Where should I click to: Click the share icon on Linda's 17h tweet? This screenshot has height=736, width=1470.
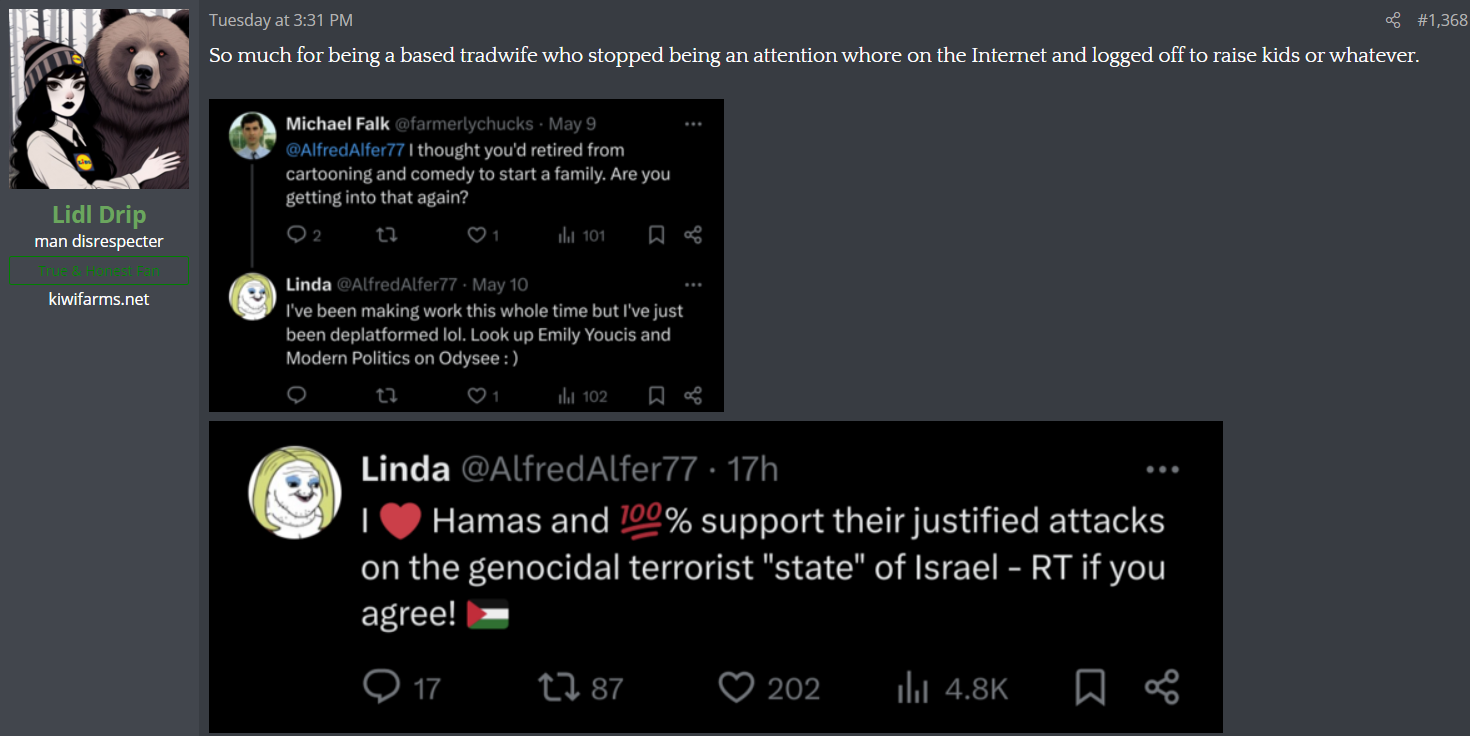1162,687
